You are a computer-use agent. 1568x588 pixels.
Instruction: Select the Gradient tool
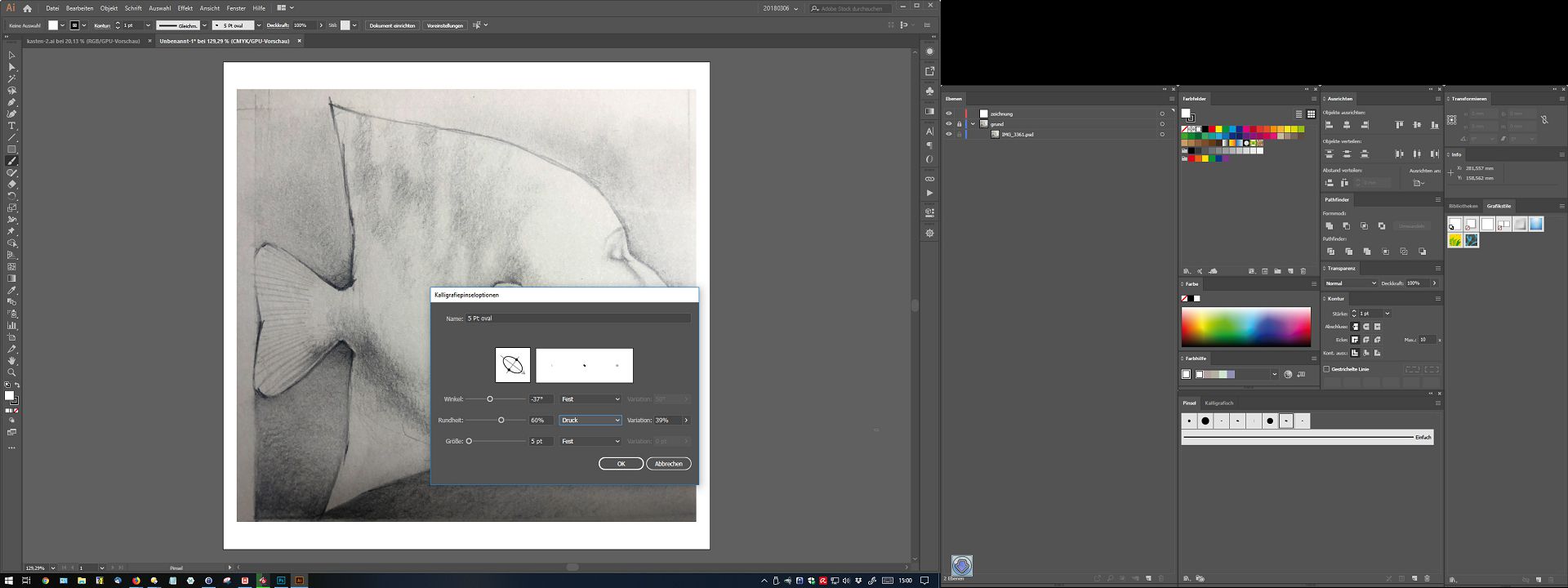pos(11,278)
